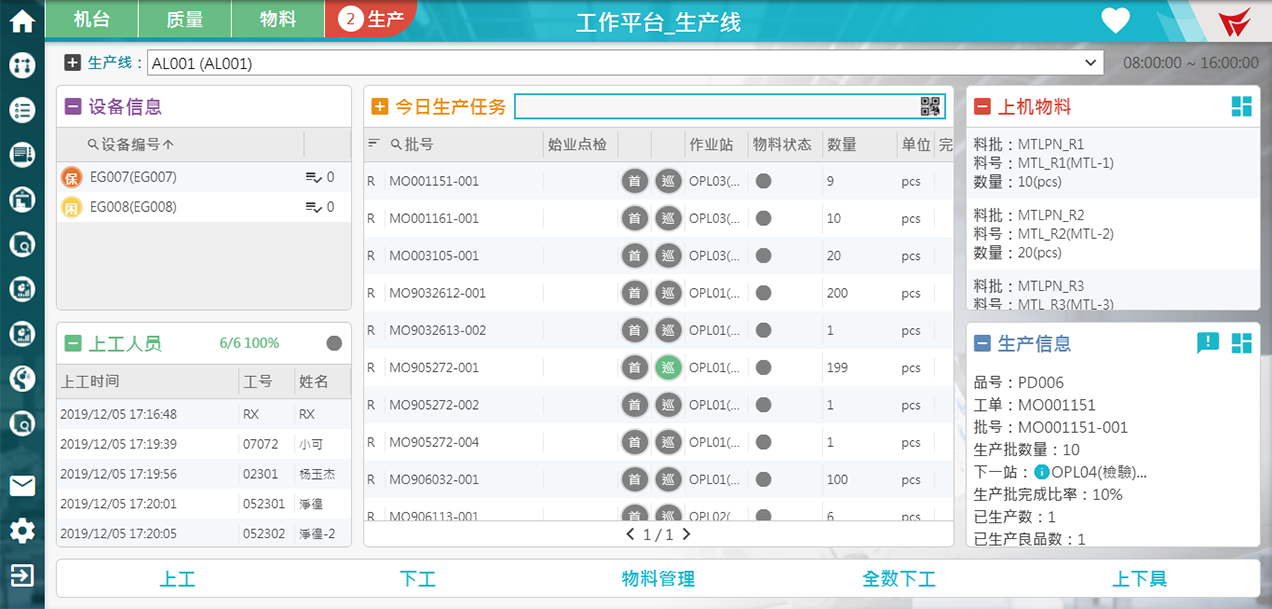Expand the 今日生产任务 panel
Image resolution: width=1272 pixels, height=609 pixels.
click(380, 107)
